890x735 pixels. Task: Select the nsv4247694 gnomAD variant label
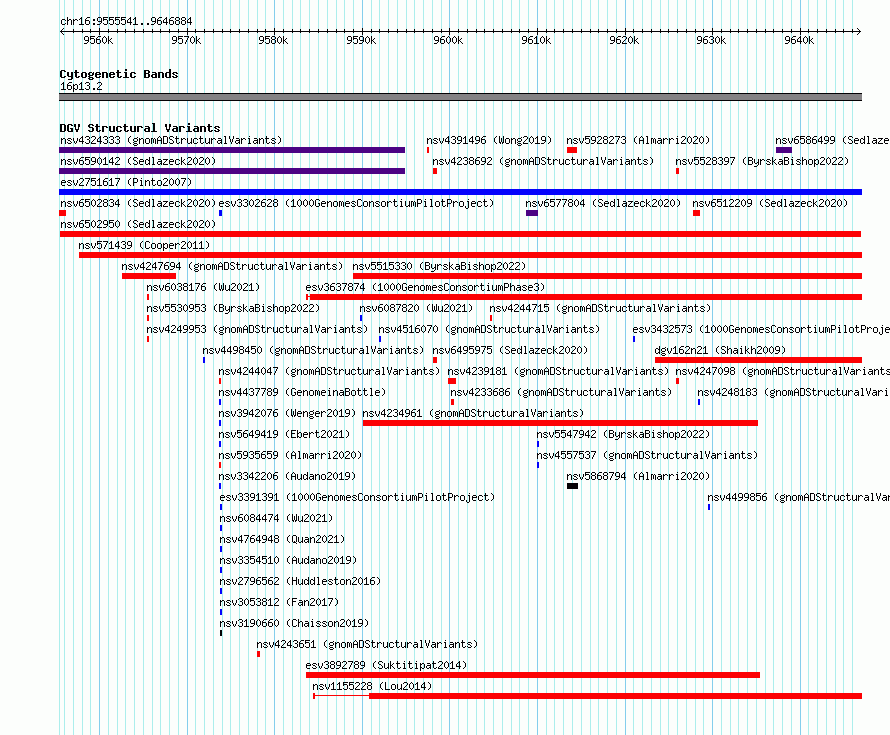pos(232,266)
